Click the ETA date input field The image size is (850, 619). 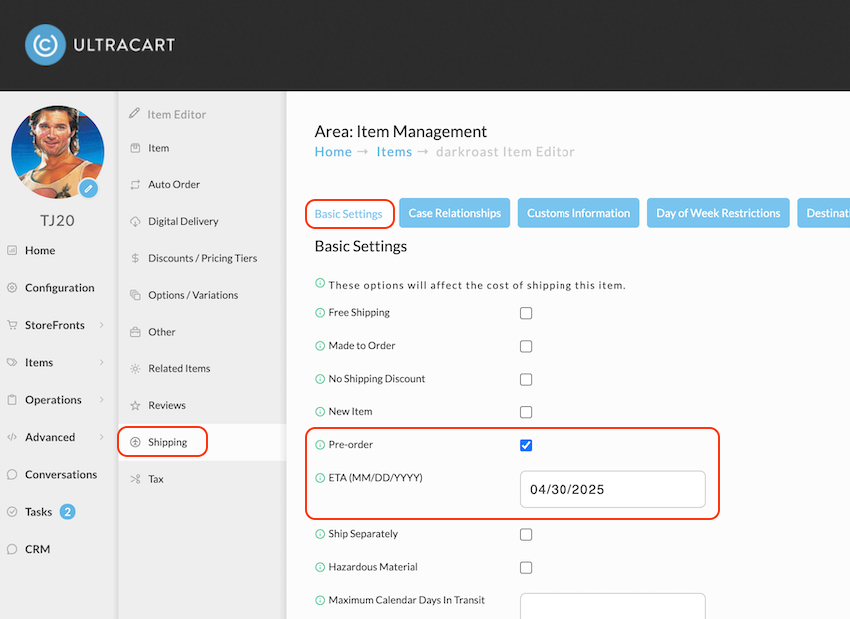pyautogui.click(x=613, y=489)
